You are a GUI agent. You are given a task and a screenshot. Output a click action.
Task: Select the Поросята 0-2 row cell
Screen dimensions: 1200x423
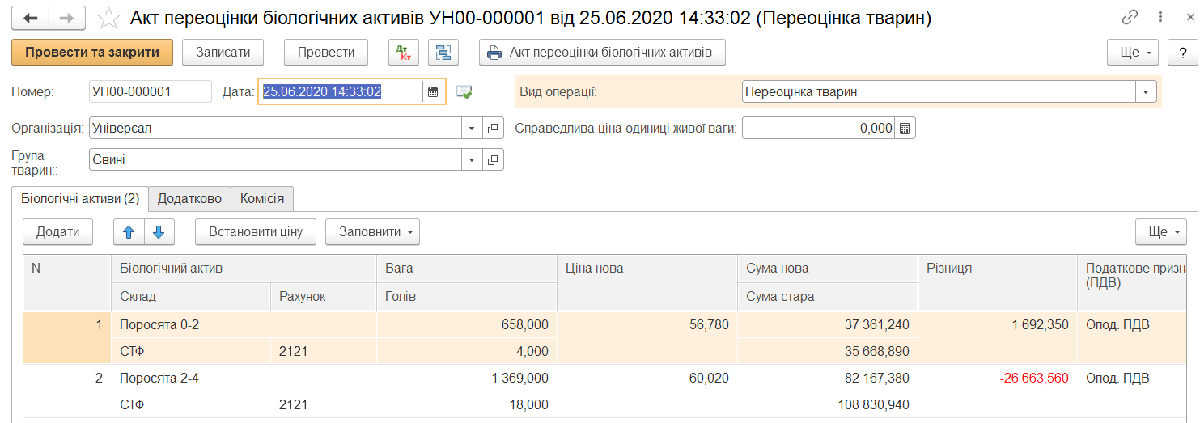click(x=242, y=325)
